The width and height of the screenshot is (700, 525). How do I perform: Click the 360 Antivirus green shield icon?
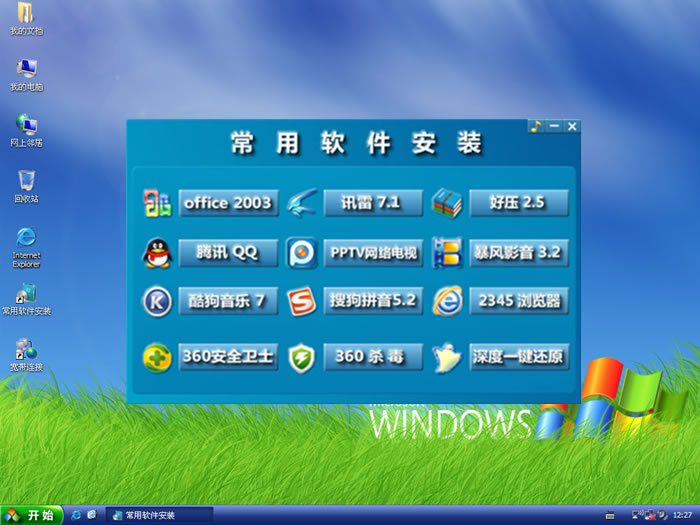pyautogui.click(x=302, y=358)
